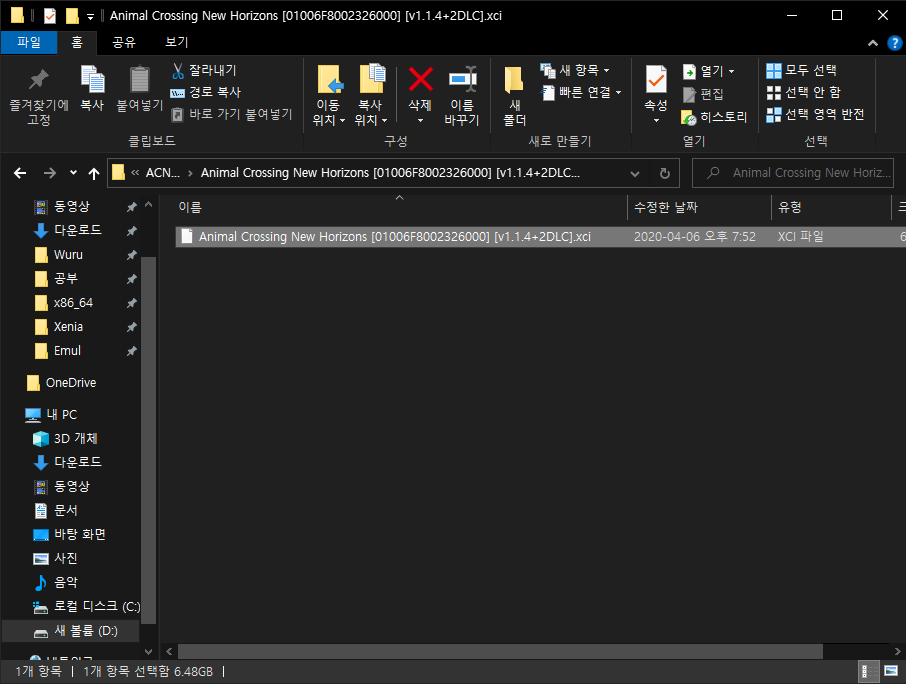Pin to Quick access (즐겨찾기에 고정)
The height and width of the screenshot is (684, 906).
point(39,96)
